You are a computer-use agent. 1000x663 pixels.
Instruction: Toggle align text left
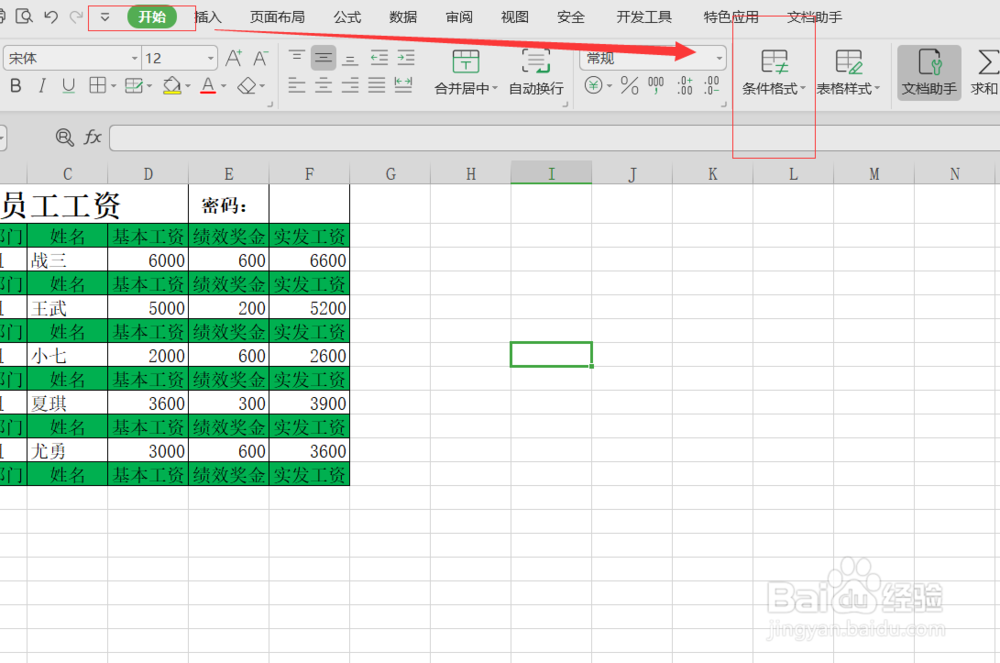click(297, 84)
